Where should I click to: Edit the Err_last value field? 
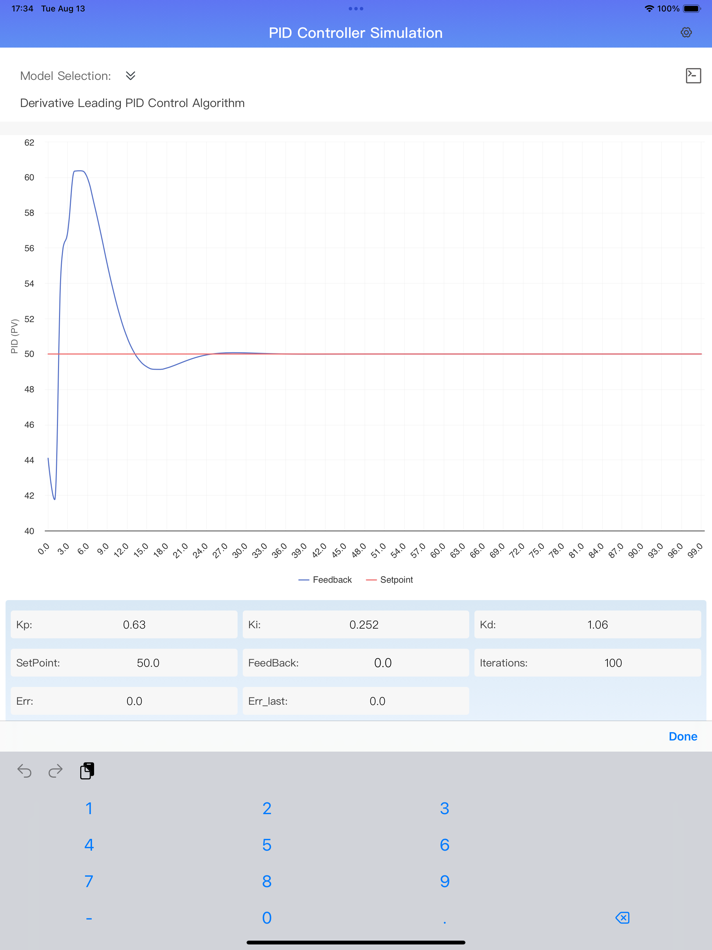tap(356, 701)
